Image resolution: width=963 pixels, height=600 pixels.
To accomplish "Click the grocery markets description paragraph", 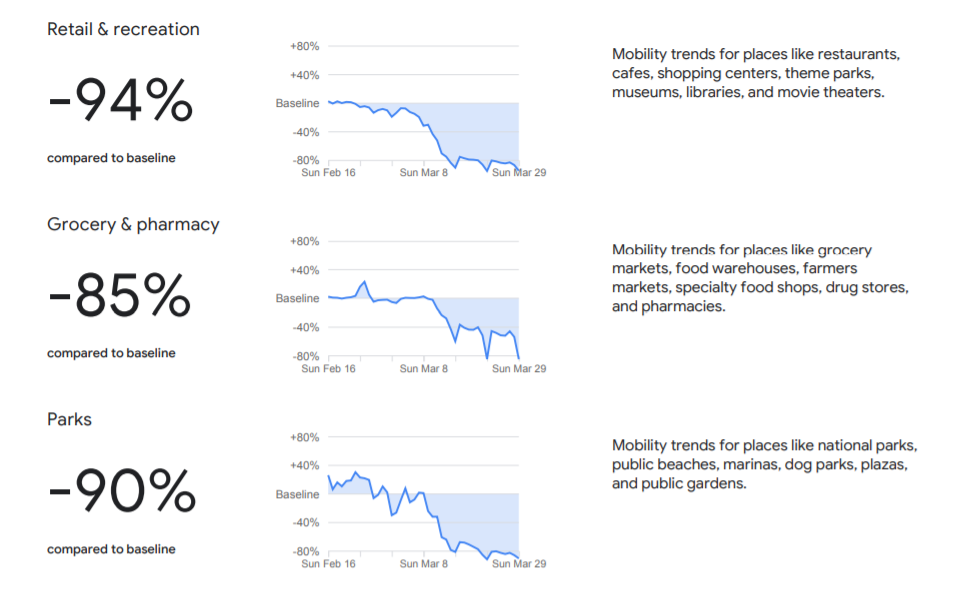I will tap(760, 278).
